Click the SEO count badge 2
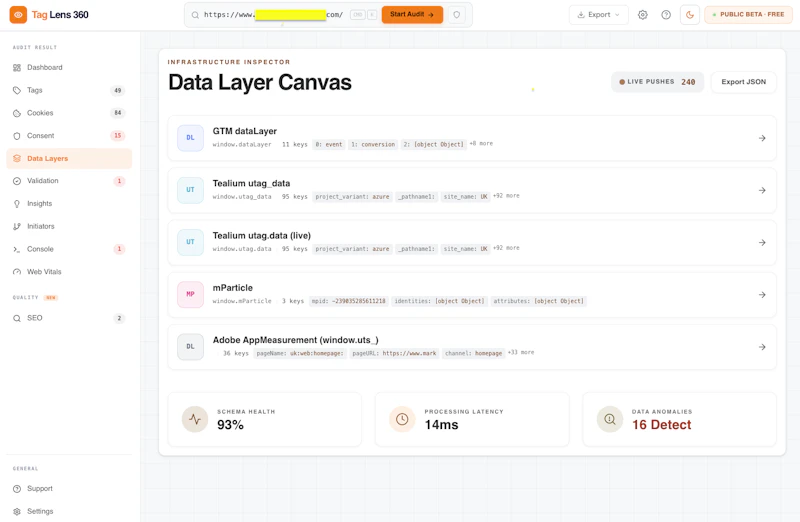Image resolution: width=800 pixels, height=522 pixels. (x=119, y=318)
